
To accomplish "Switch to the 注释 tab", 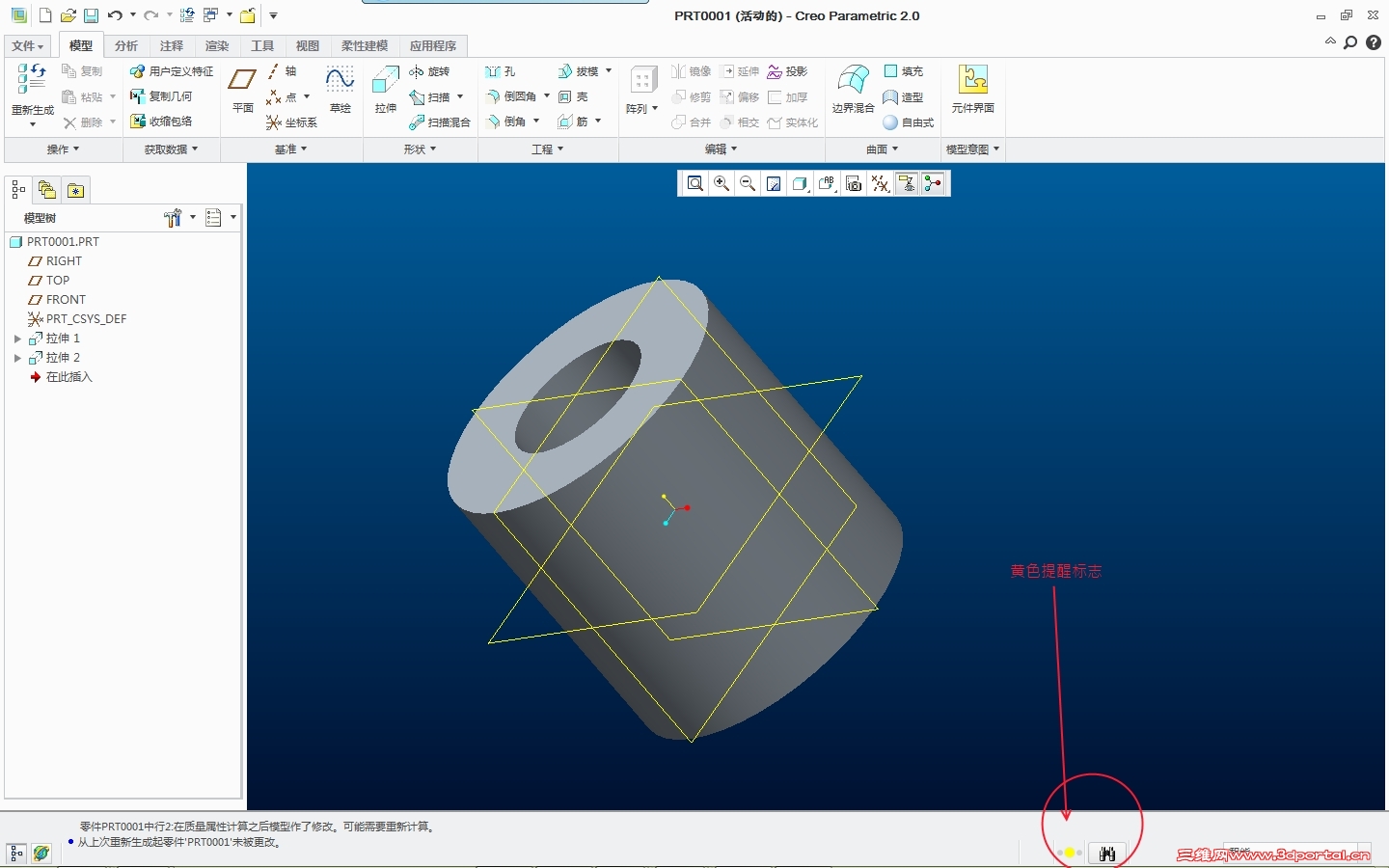I will pyautogui.click(x=172, y=46).
